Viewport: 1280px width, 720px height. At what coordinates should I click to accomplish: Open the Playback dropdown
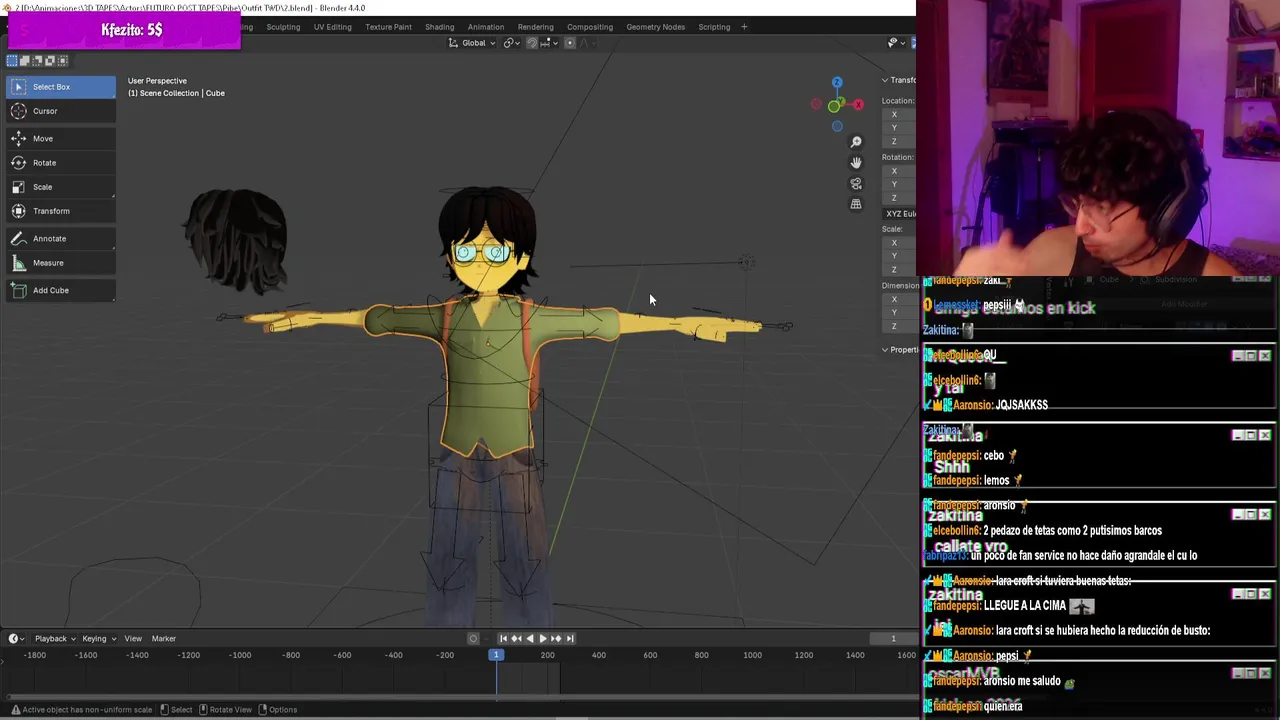point(54,638)
